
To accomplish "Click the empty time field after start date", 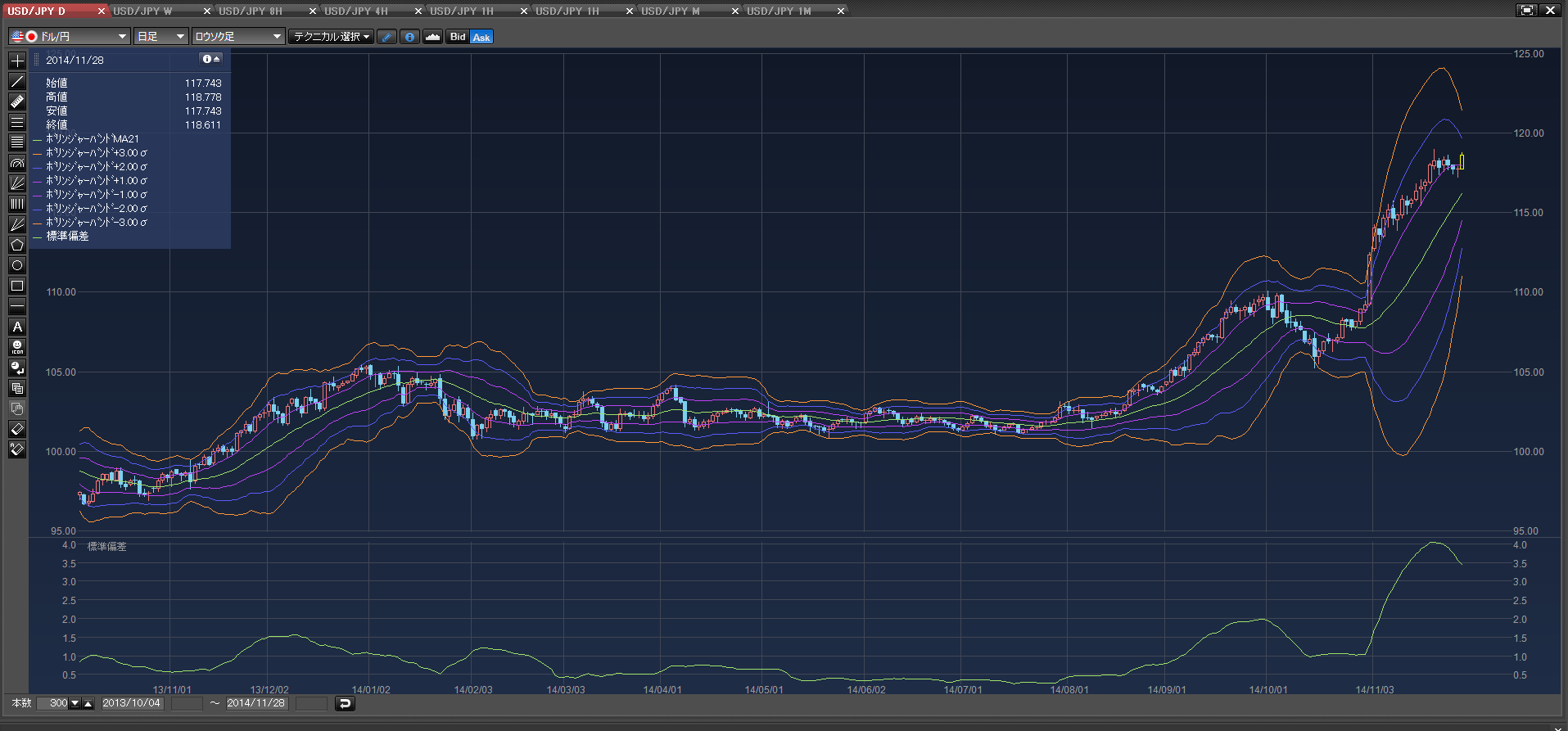I will point(187,703).
